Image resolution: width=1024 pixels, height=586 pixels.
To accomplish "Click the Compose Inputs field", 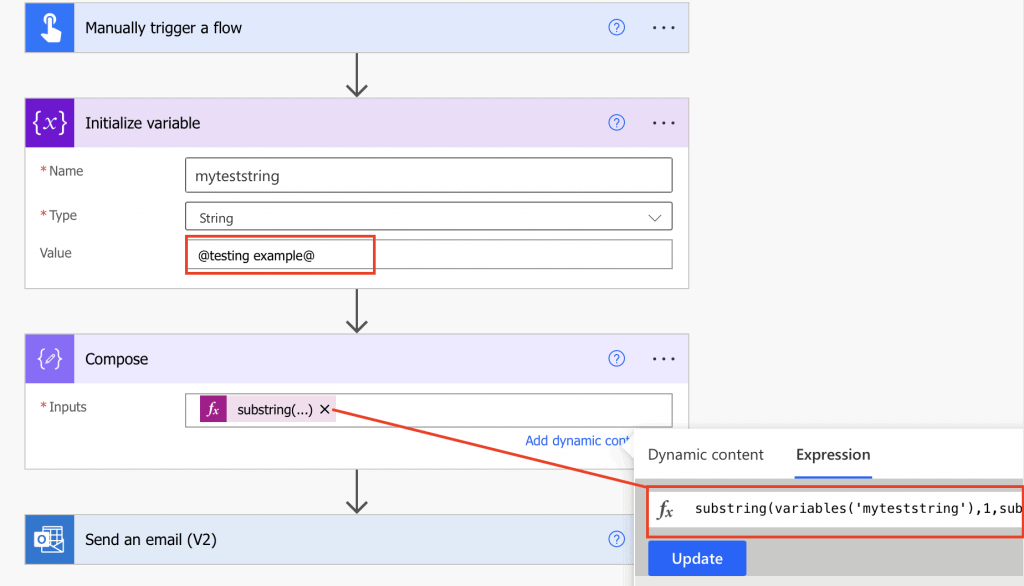I will pos(428,410).
